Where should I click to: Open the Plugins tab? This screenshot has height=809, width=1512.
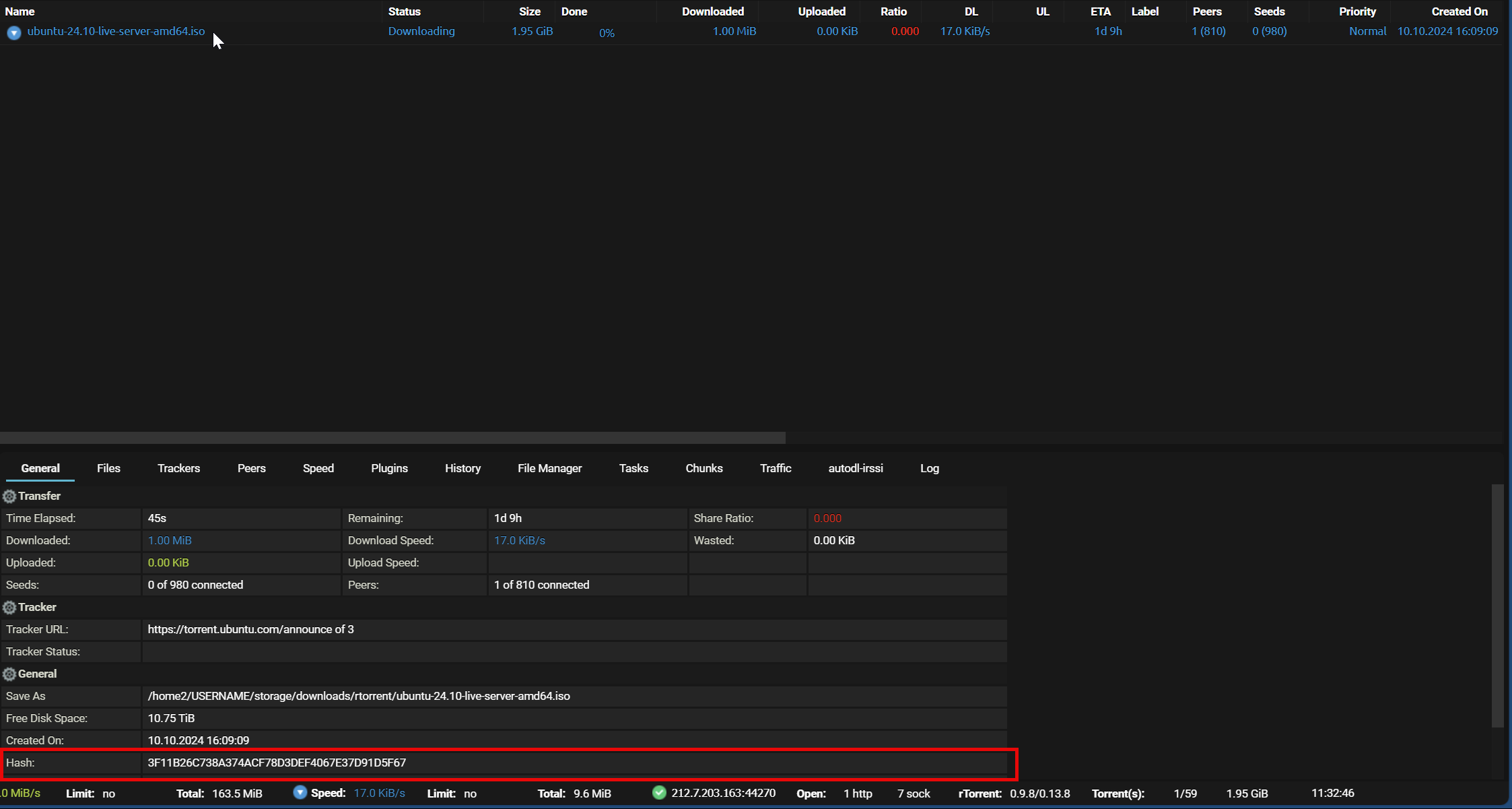point(389,468)
